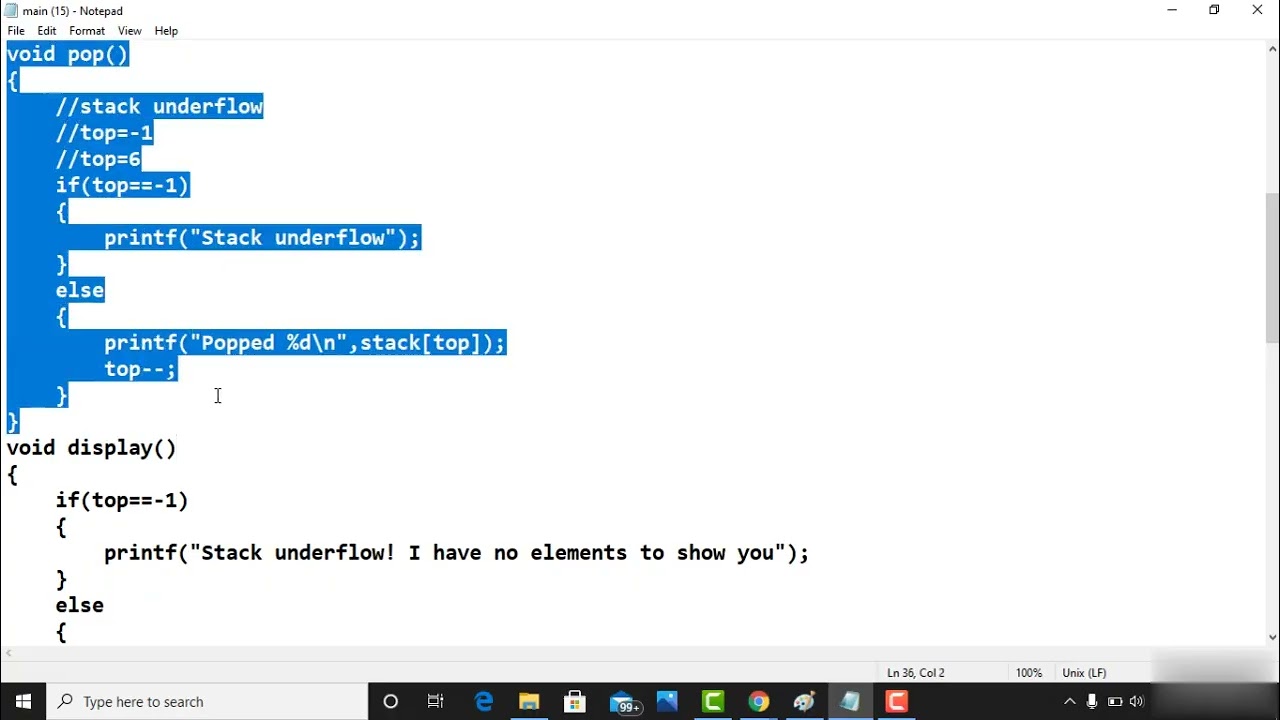Click "Ln 36, Col 2" in status bar

coord(915,673)
